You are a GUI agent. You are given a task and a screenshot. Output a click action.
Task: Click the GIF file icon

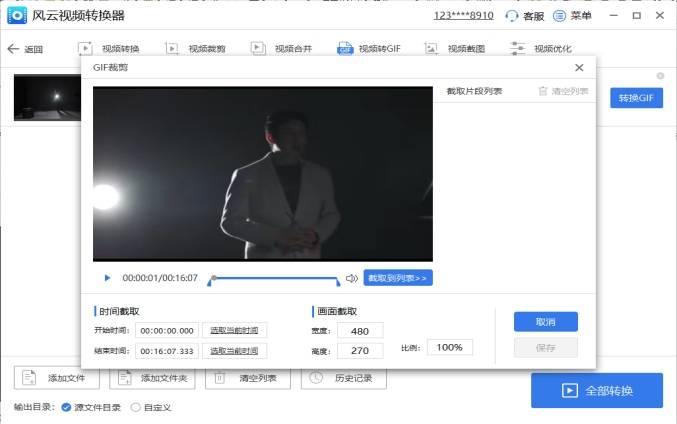345,48
